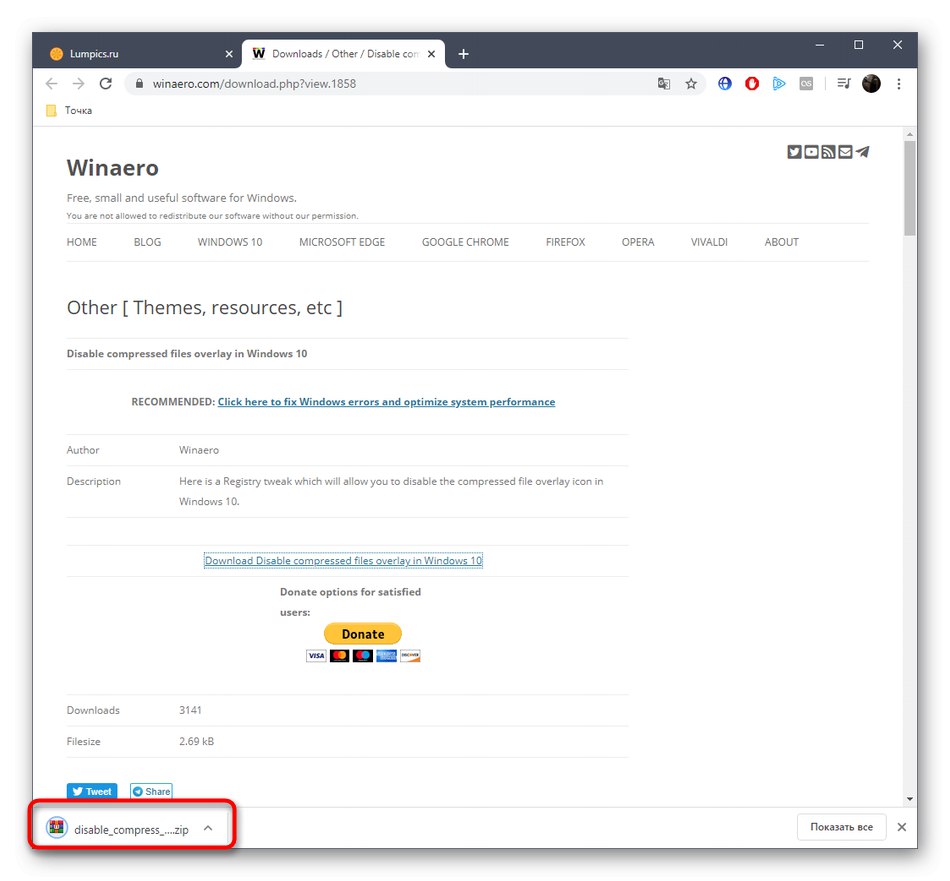The width and height of the screenshot is (950, 881).
Task: Click the blue globe extension icon
Action: (x=725, y=84)
